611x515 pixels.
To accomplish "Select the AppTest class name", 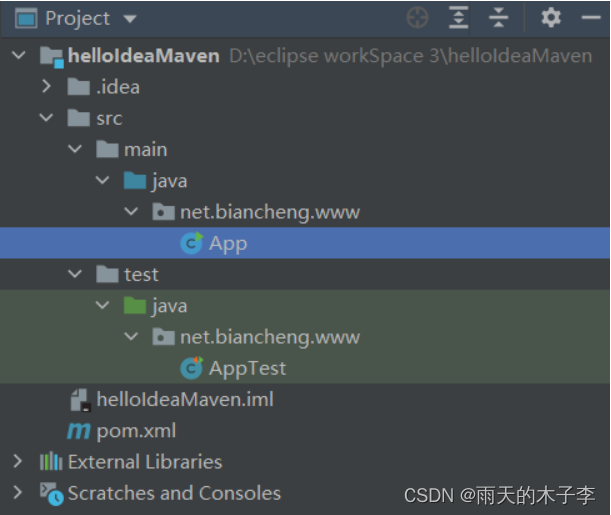I will click(x=247, y=369).
